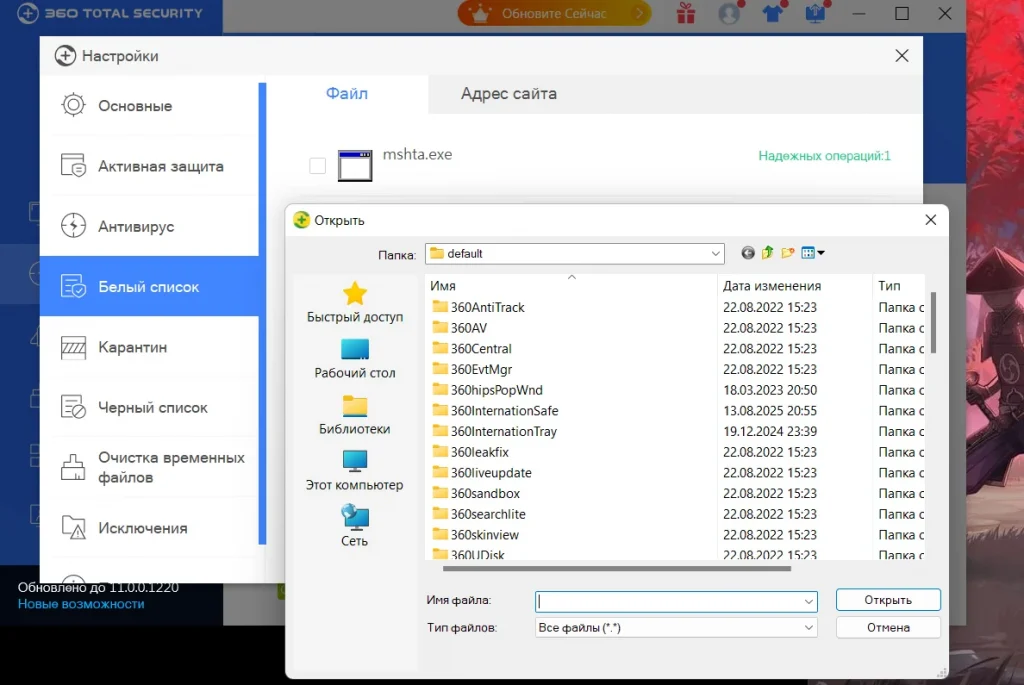Click the file list vertical scrollbar

point(933,323)
